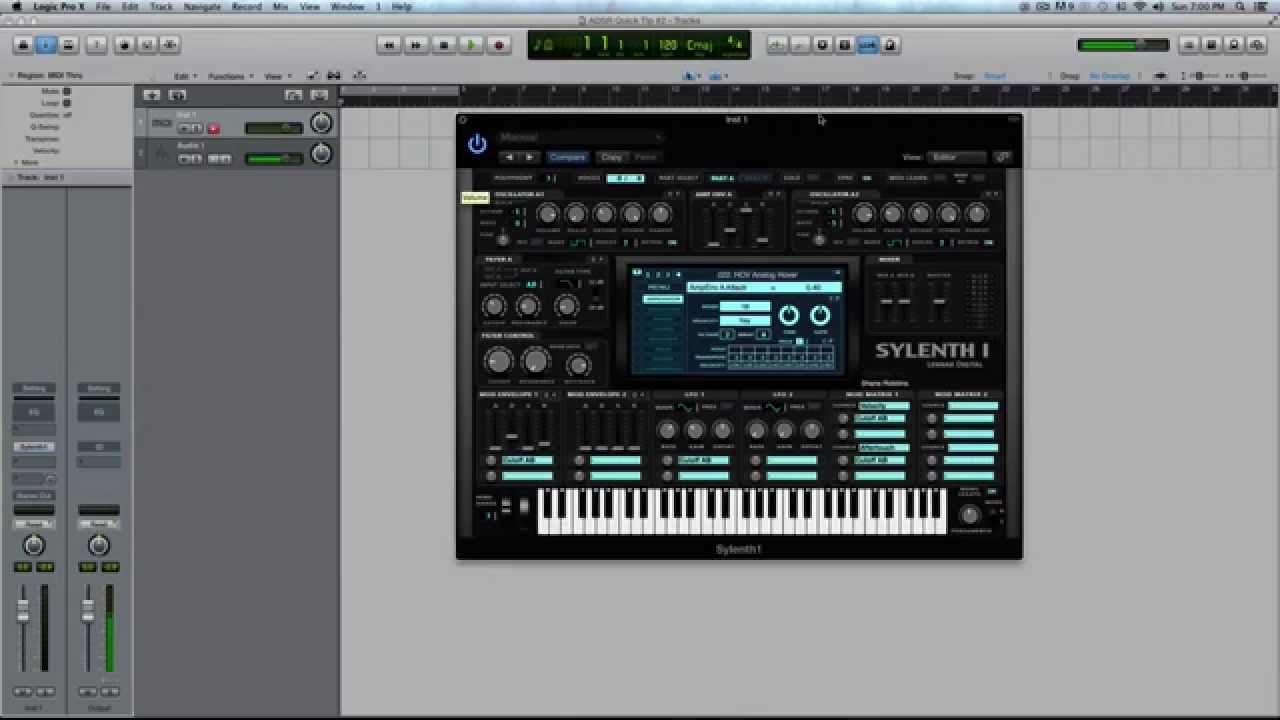Image resolution: width=1280 pixels, height=720 pixels.
Task: Open the Apple menu
Action: pos(16,6)
